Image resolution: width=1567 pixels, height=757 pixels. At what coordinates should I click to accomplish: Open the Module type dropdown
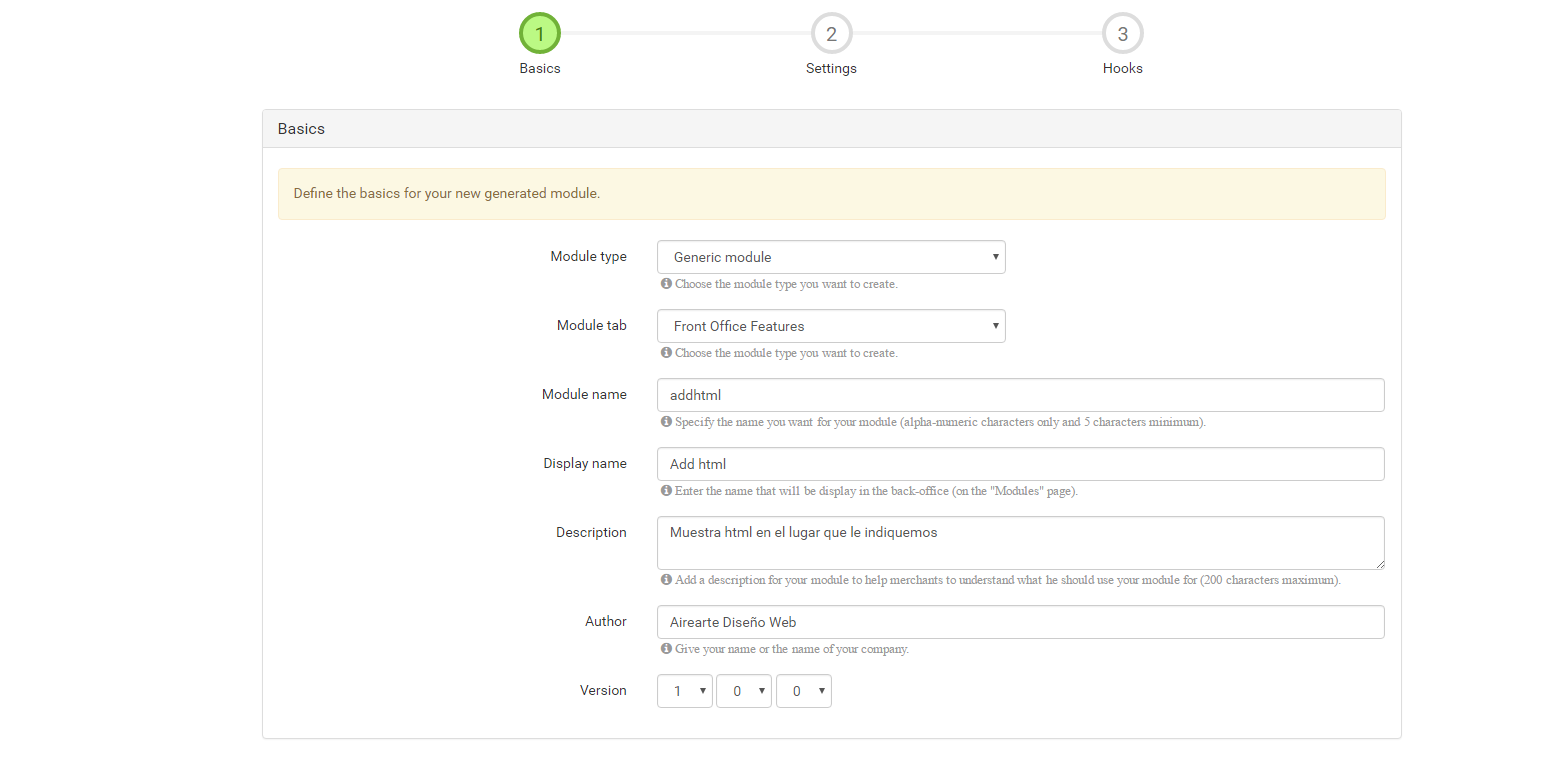pyautogui.click(x=830, y=257)
